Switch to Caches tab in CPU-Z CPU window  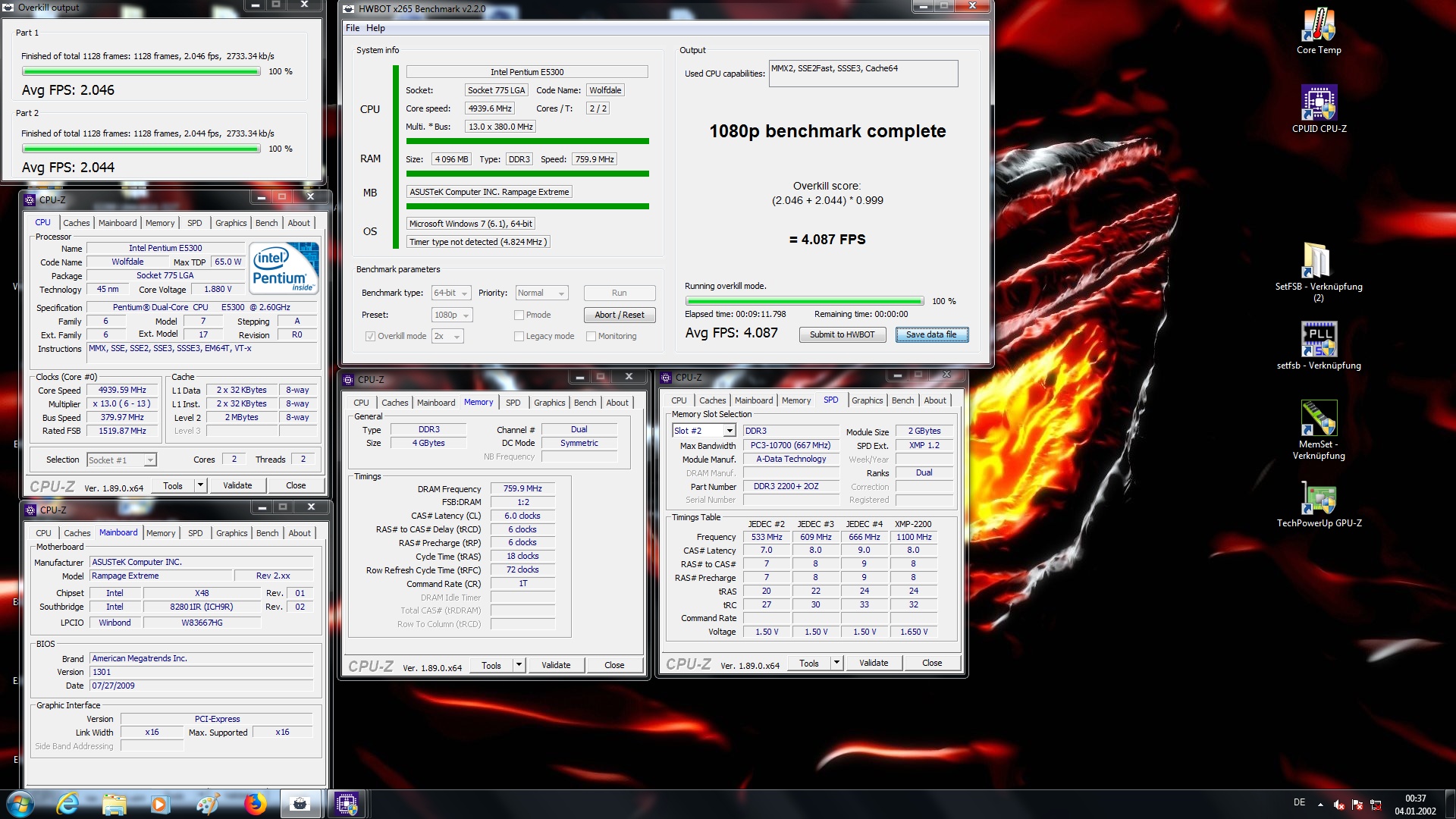[76, 223]
